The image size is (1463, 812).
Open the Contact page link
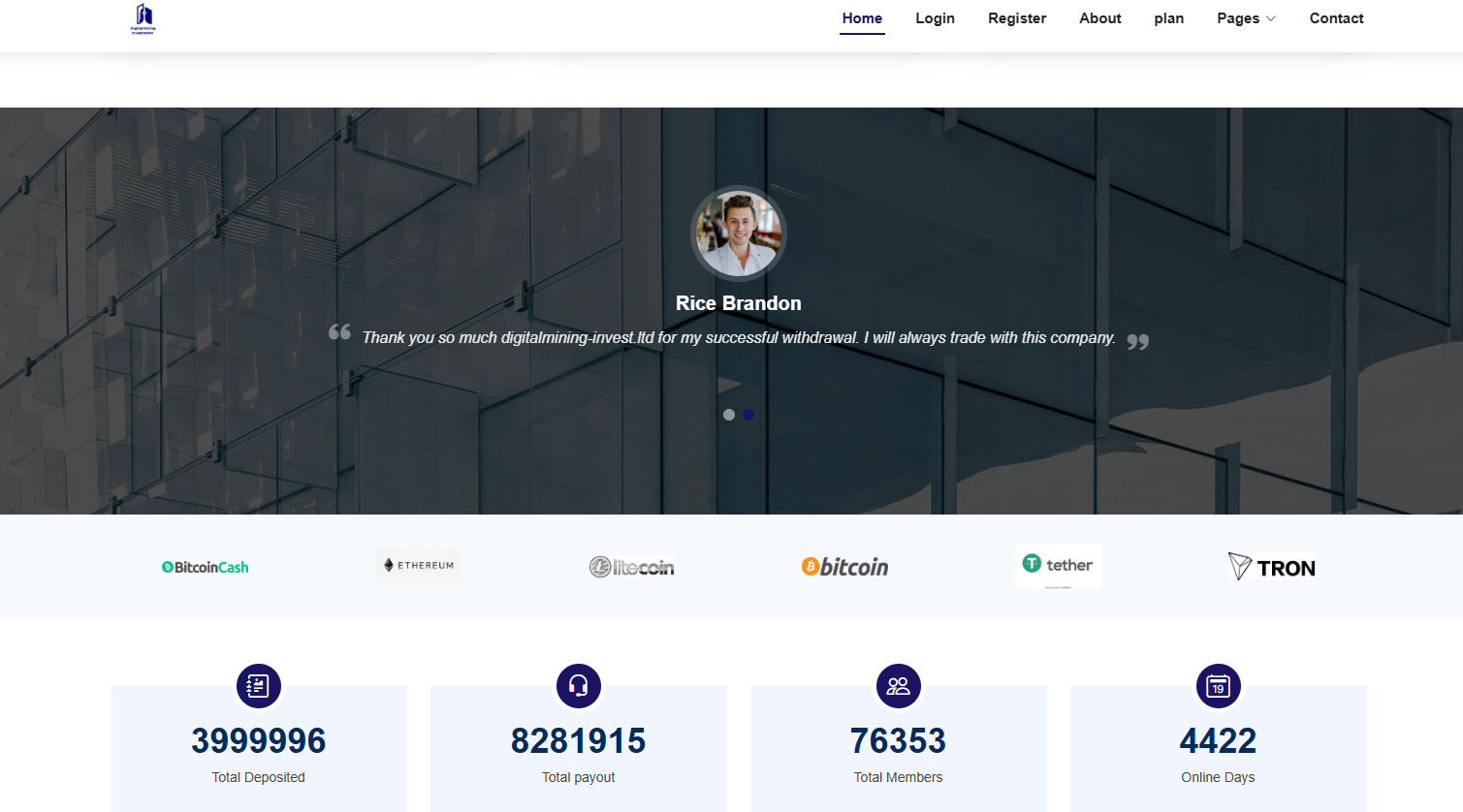1336,18
